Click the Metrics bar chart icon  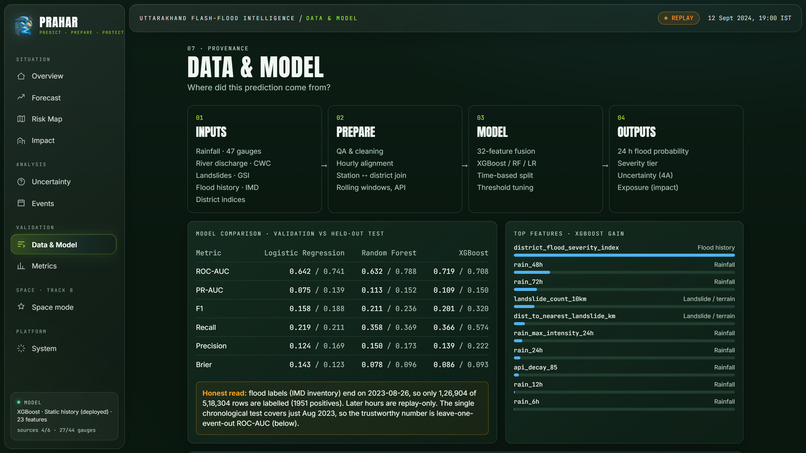[x=21, y=266]
